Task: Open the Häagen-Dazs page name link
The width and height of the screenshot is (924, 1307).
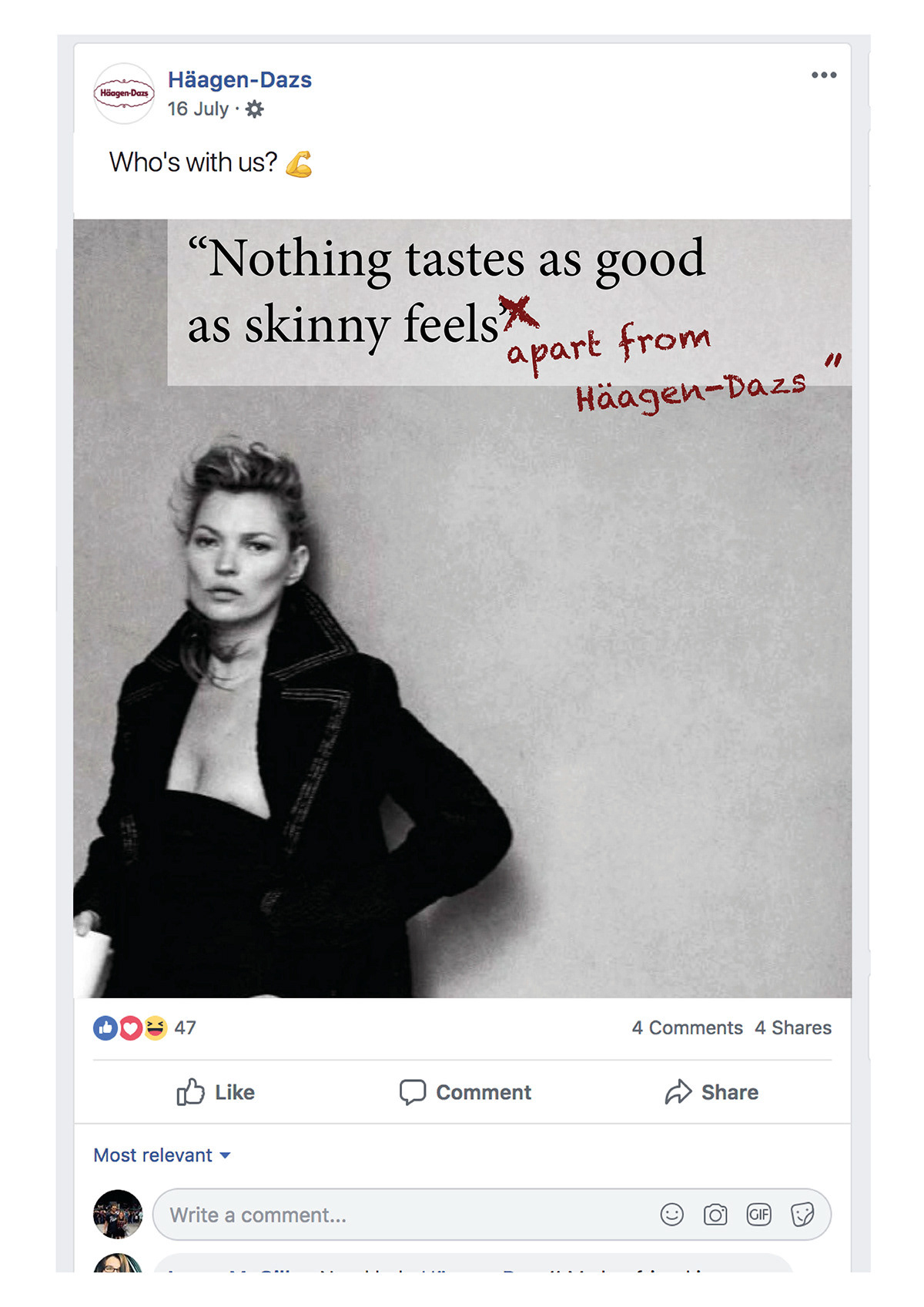Action: click(x=239, y=79)
